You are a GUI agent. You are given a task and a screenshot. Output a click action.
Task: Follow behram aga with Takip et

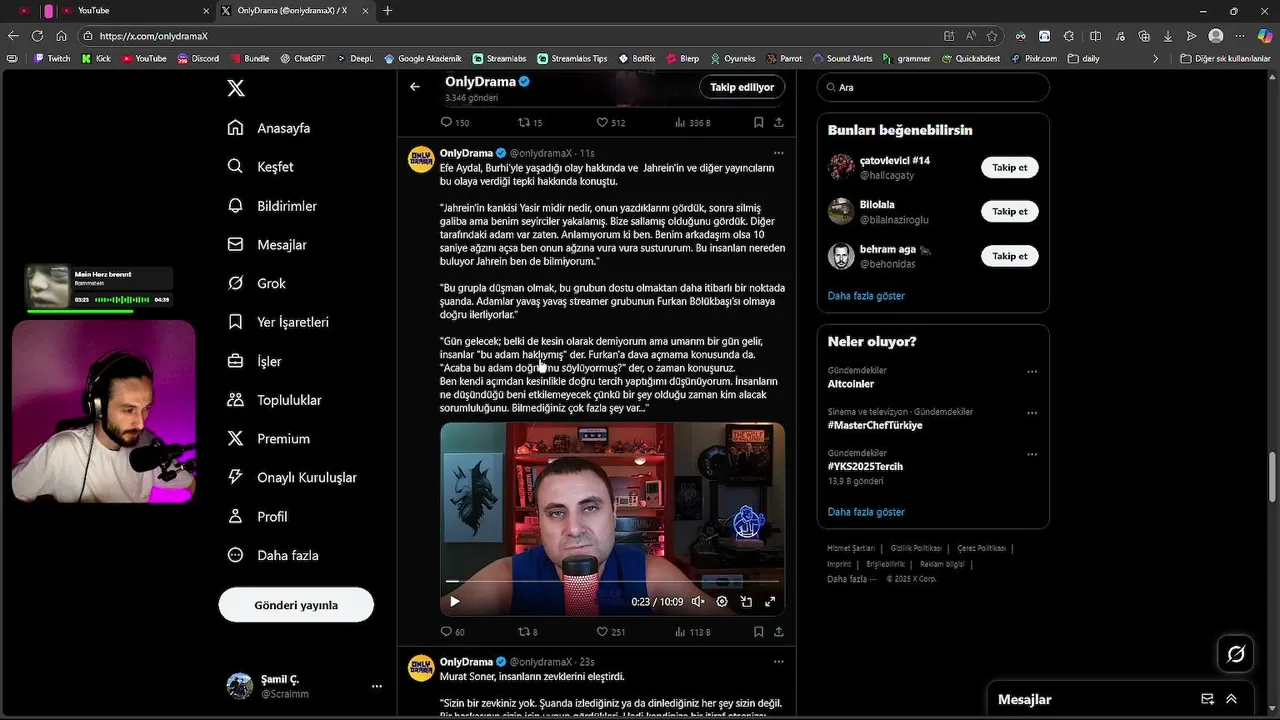[1009, 256]
